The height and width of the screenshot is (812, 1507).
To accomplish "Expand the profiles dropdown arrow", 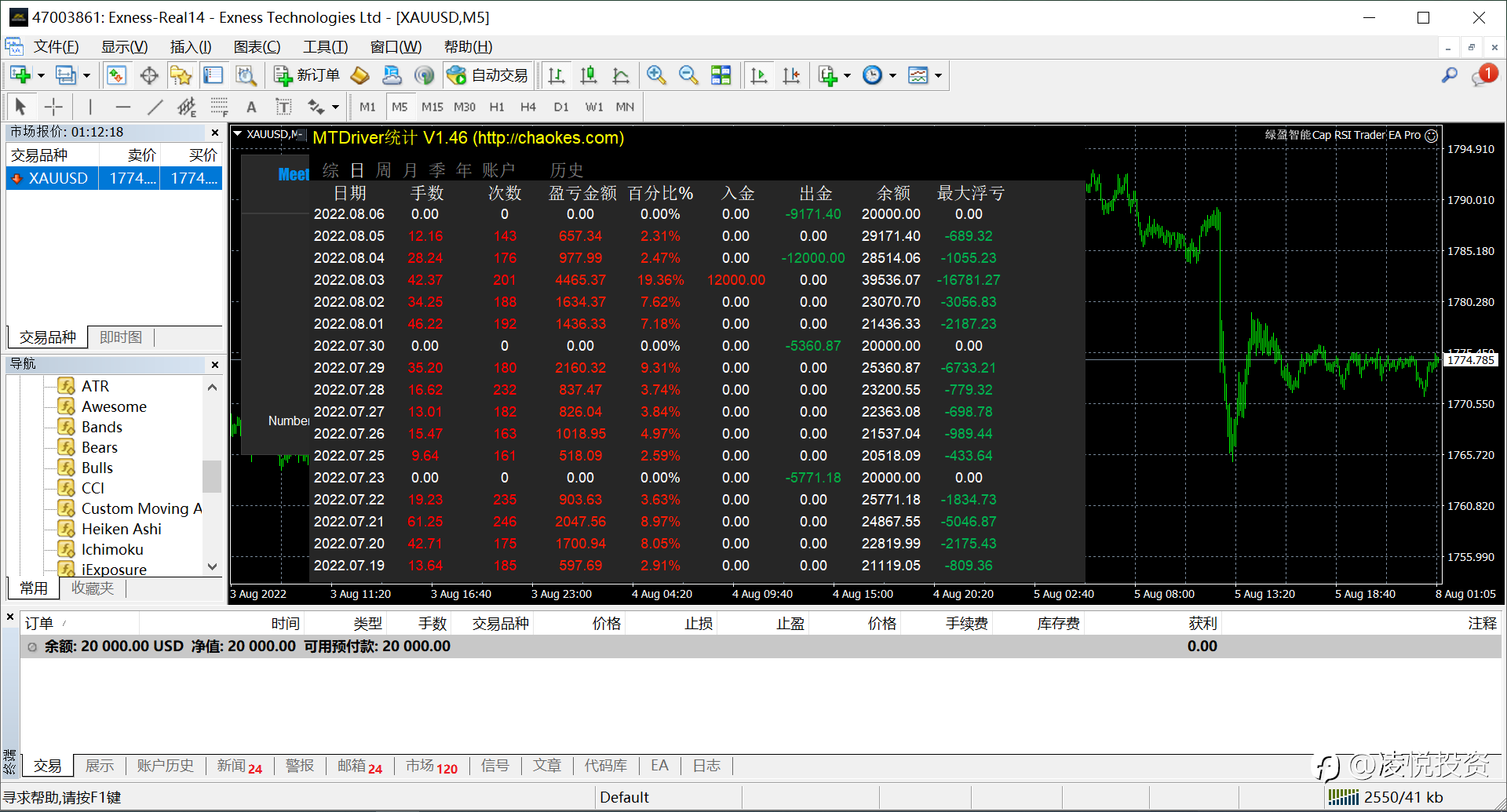I will tap(86, 76).
